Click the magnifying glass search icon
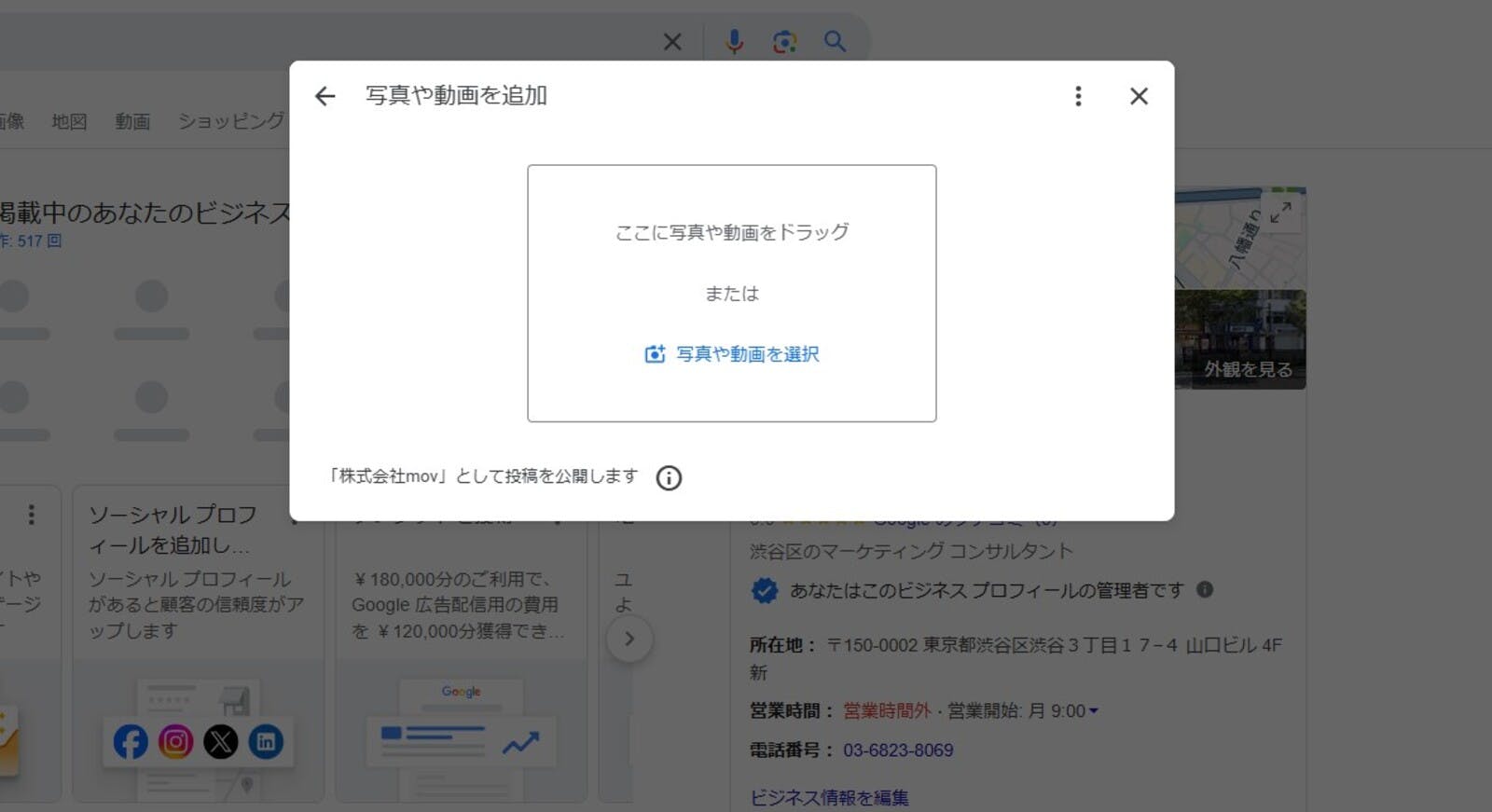This screenshot has height=812, width=1492. click(835, 41)
